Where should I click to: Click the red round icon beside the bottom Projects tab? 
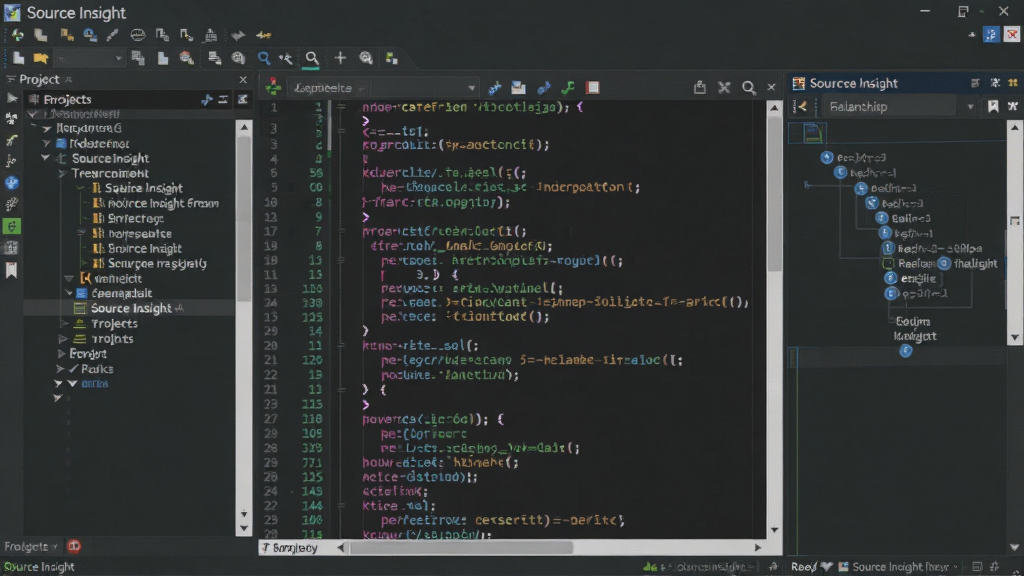pos(74,546)
